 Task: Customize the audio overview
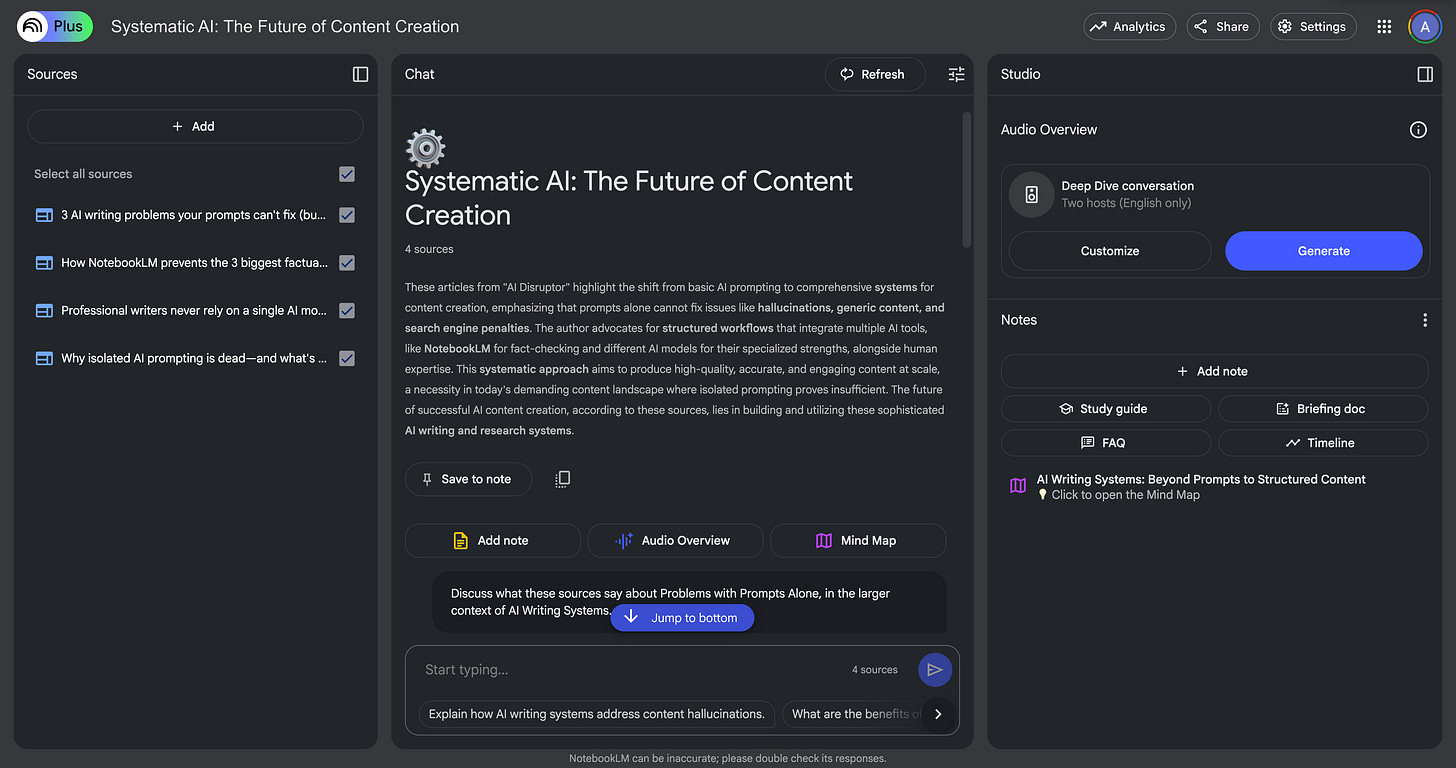1110,251
